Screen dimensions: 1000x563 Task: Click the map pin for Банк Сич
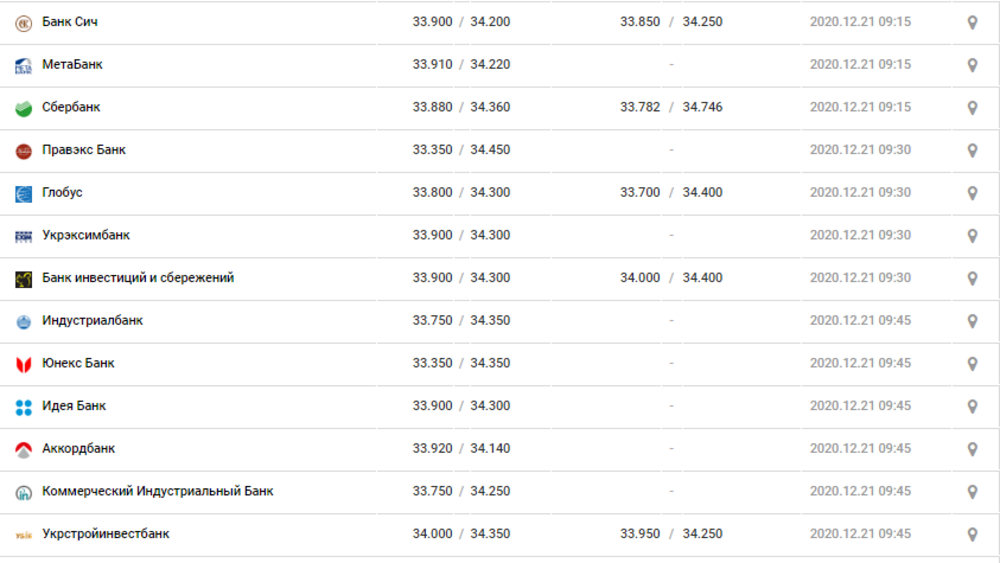tap(972, 22)
